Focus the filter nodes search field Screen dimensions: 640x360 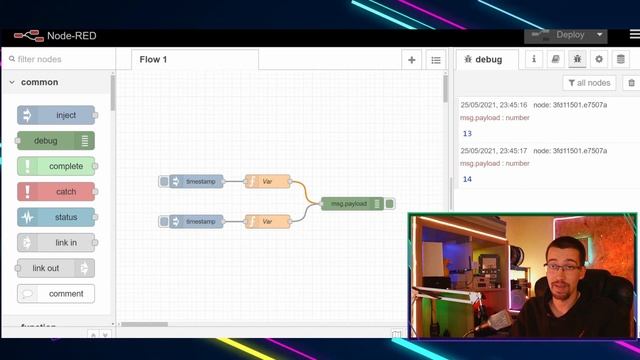(x=59, y=59)
